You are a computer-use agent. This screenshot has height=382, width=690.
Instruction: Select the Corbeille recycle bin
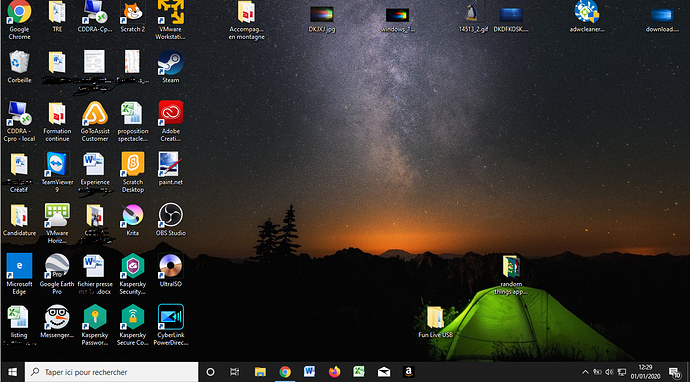pos(19,67)
